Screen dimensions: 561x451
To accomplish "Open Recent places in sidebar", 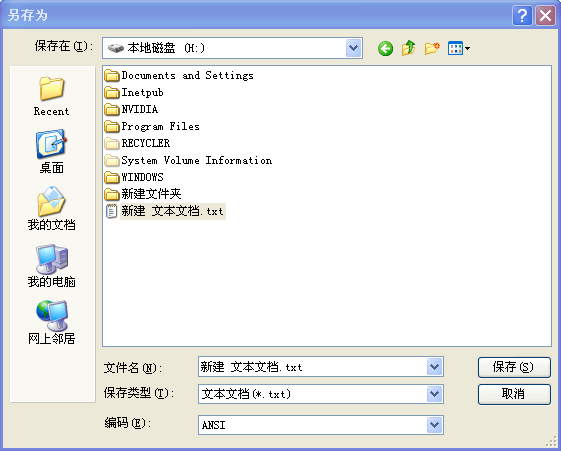I will coord(52,95).
